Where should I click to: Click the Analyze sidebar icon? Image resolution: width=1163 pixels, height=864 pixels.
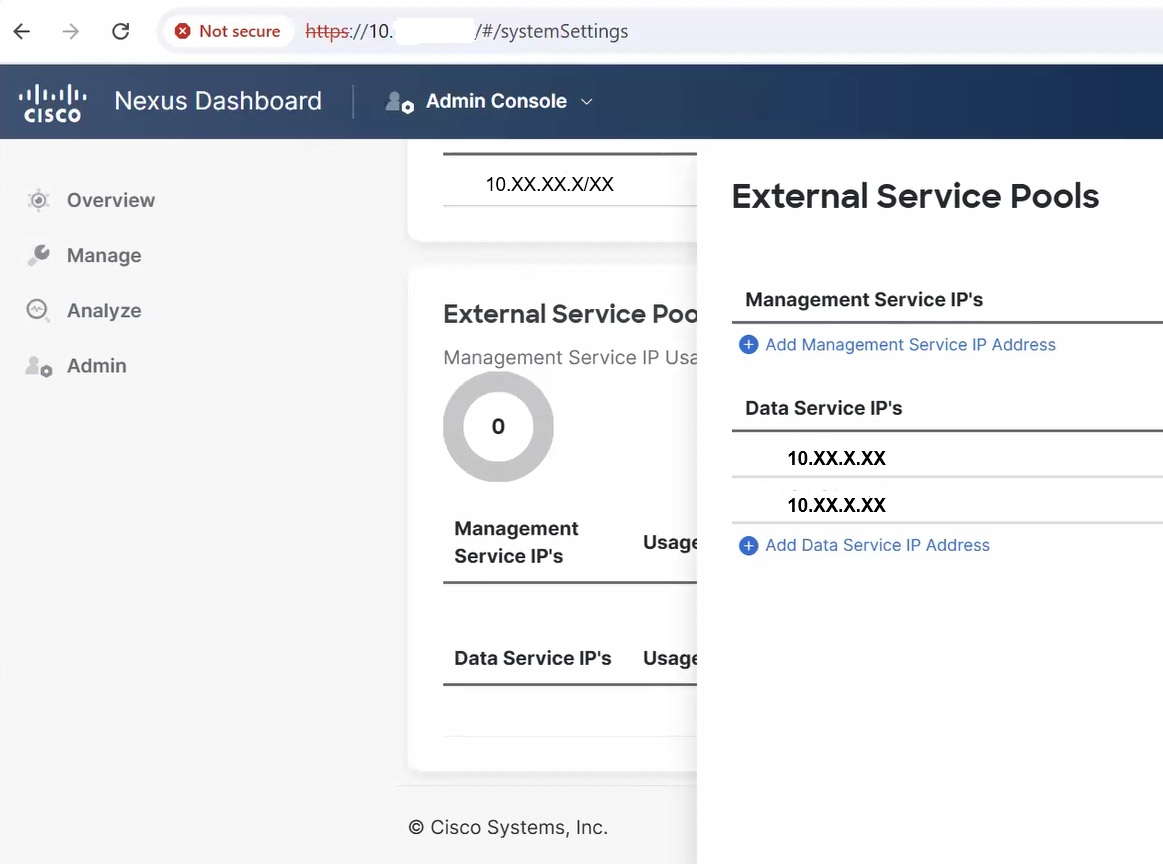(x=39, y=310)
